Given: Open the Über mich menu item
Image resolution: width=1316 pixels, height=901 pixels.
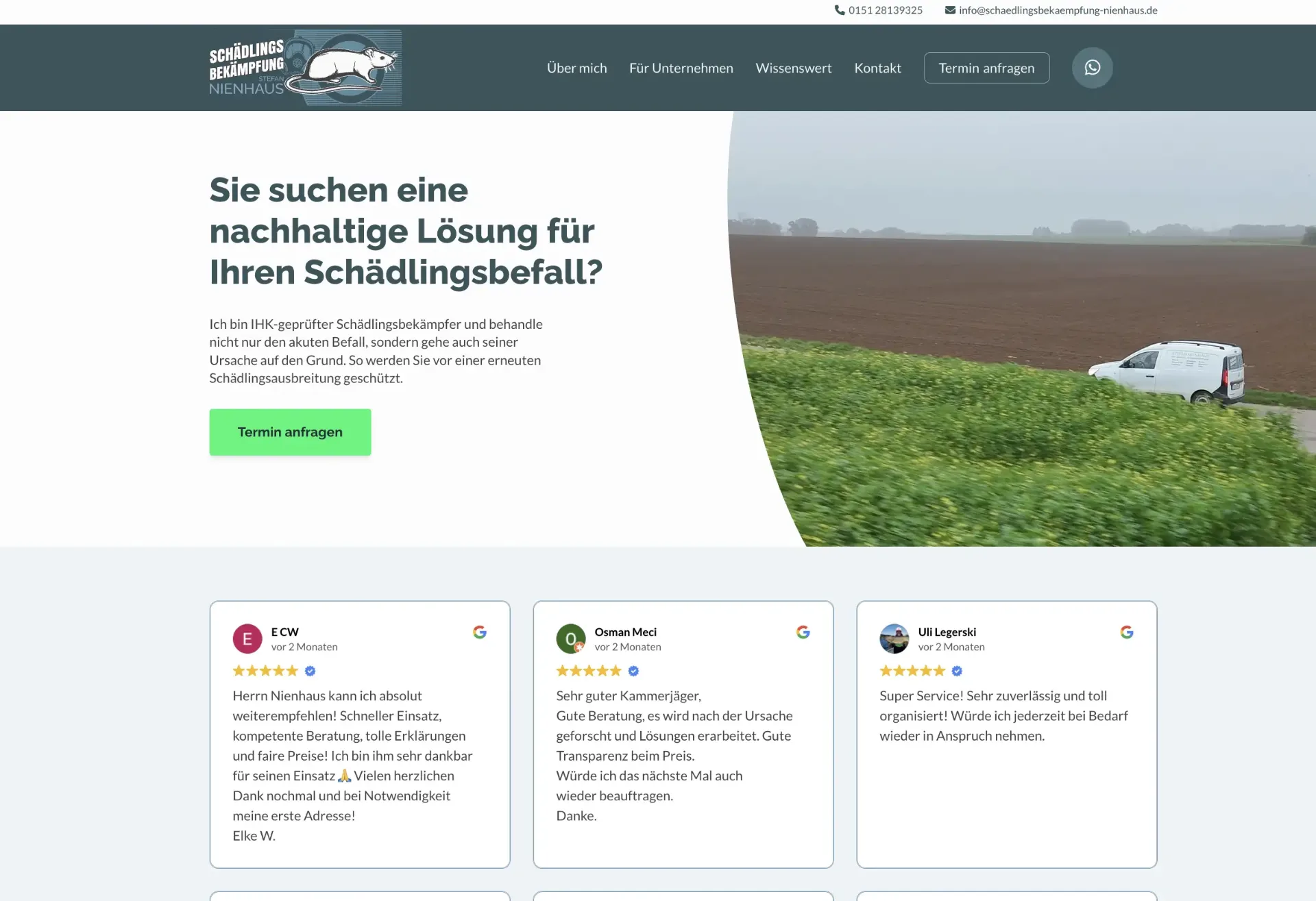Looking at the screenshot, I should pyautogui.click(x=576, y=67).
